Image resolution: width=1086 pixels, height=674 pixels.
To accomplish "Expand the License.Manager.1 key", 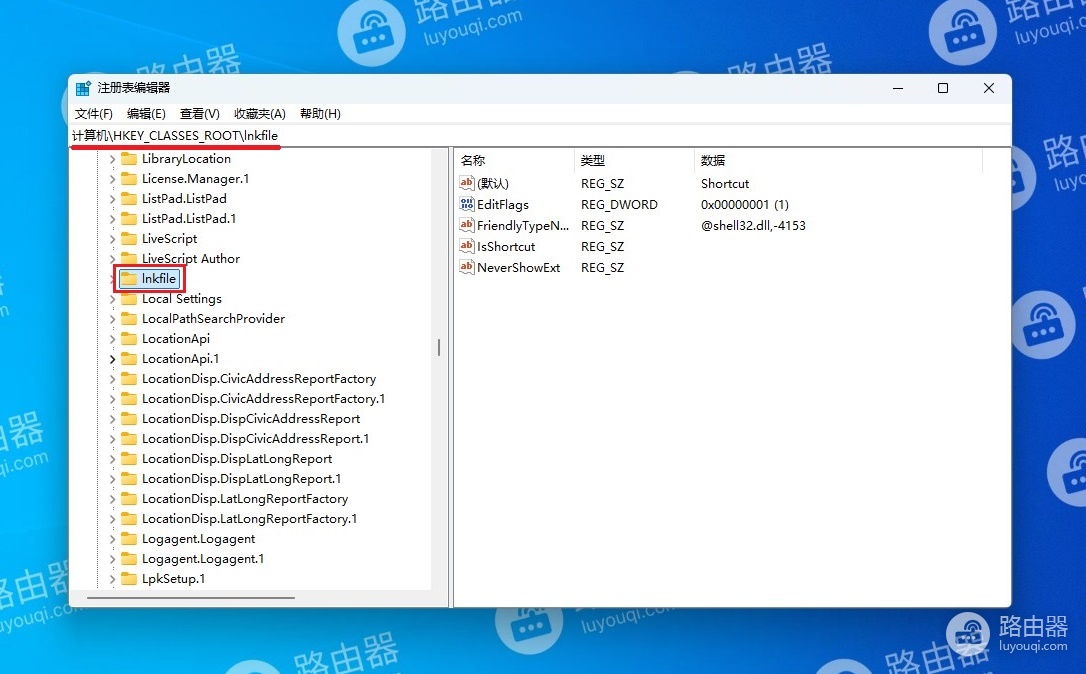I will tap(112, 179).
